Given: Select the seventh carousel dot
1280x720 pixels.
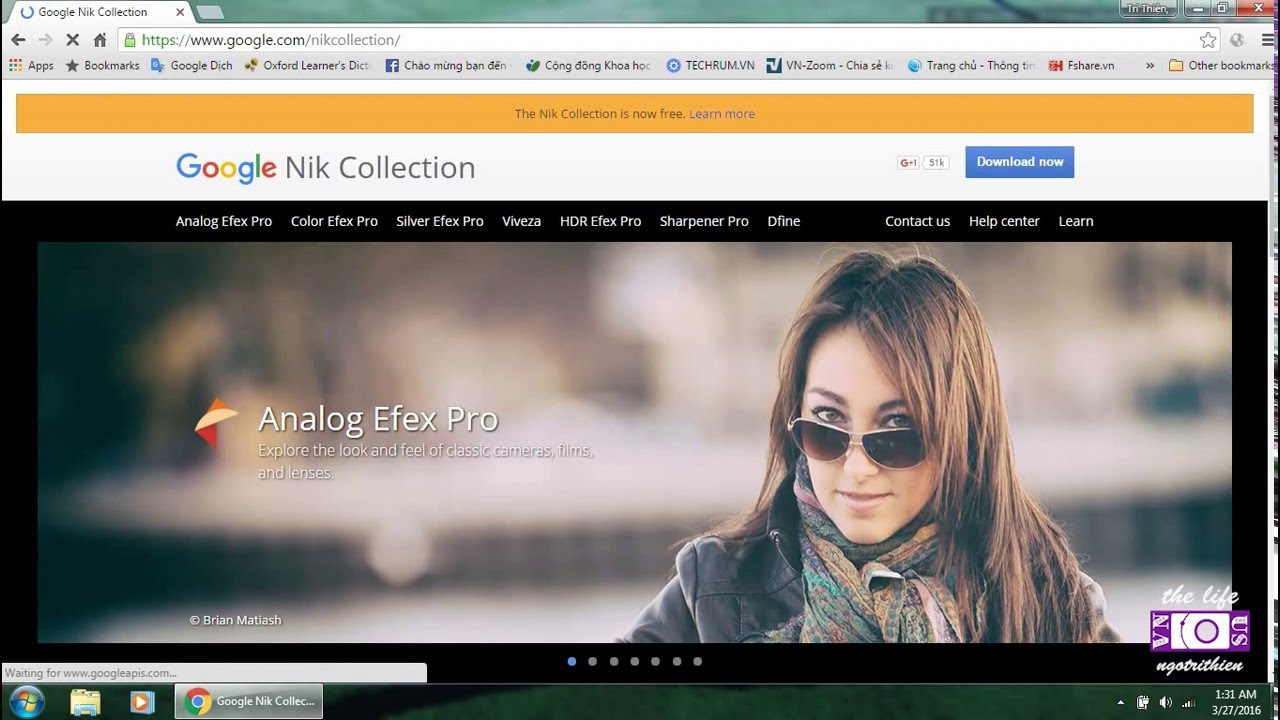Looking at the screenshot, I should 698,661.
